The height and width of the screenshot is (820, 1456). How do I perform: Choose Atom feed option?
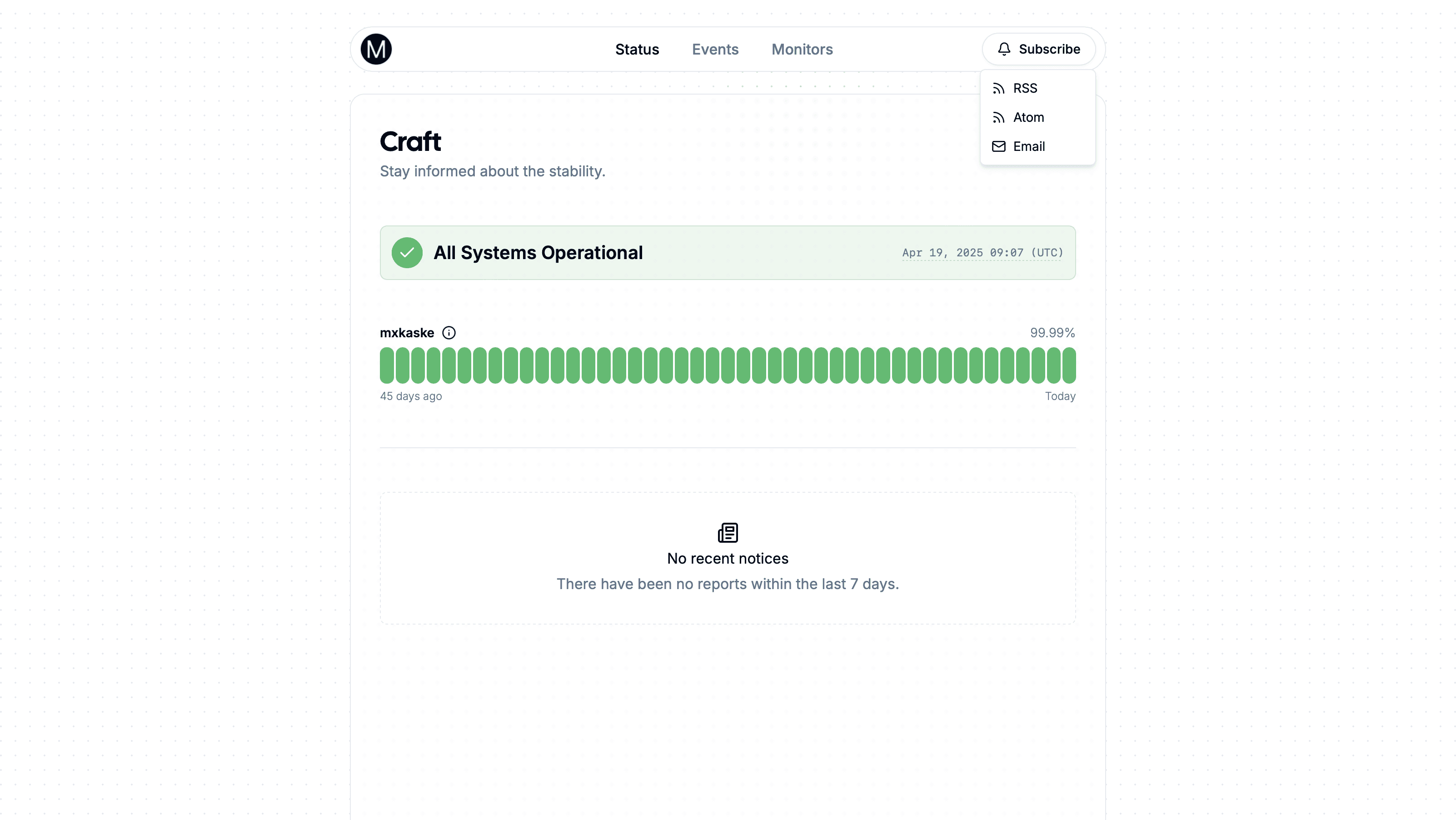coord(1037,117)
